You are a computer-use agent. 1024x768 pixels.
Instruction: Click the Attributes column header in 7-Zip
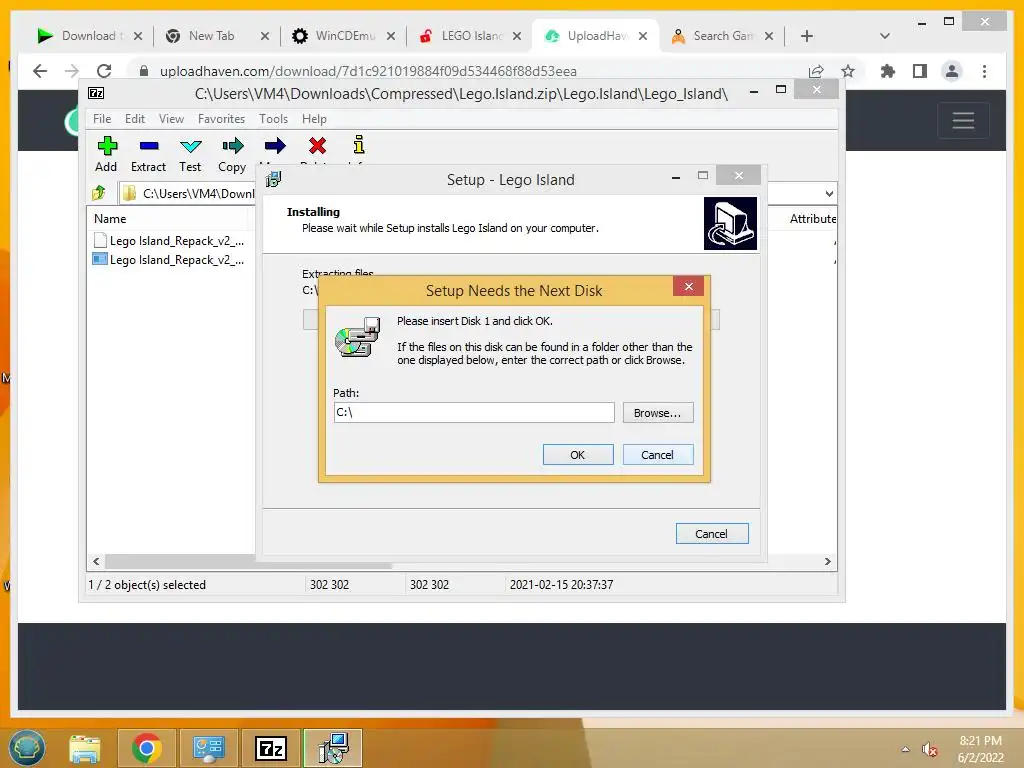pos(812,219)
